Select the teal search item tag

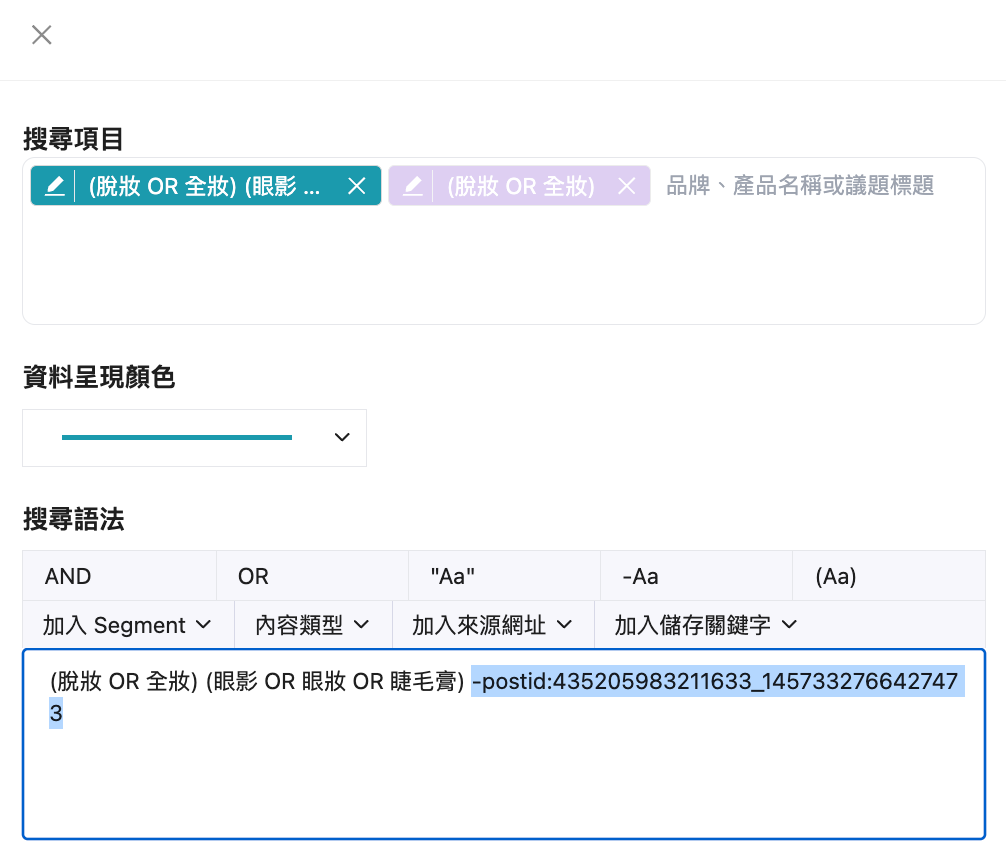[x=205, y=186]
